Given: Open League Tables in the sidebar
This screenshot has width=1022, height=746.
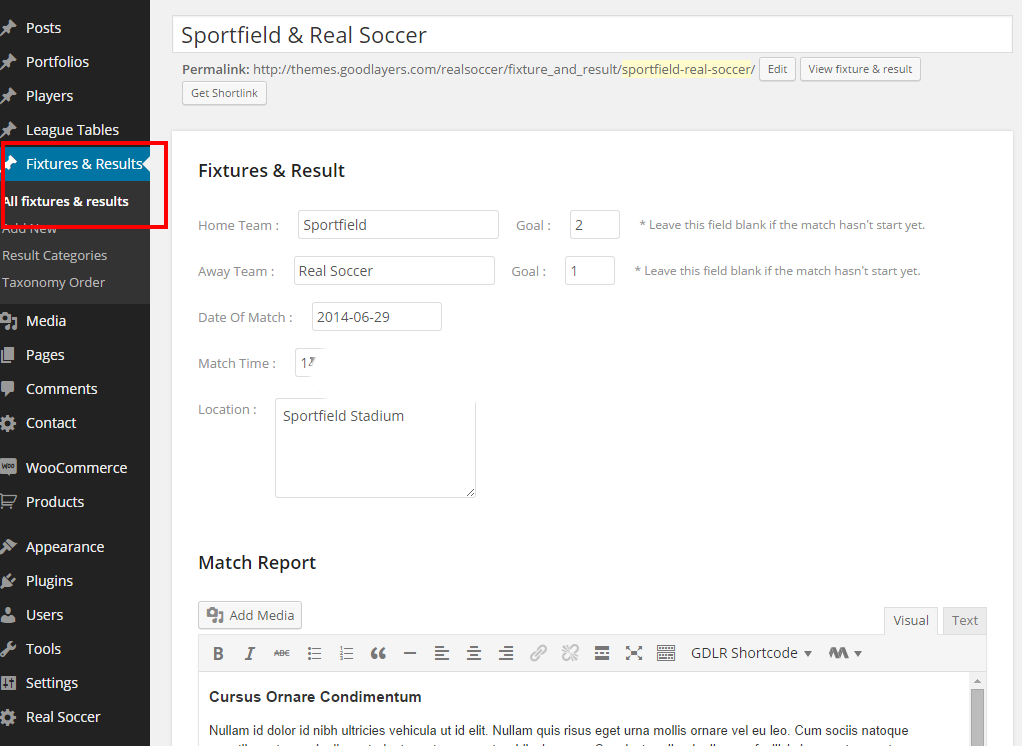Looking at the screenshot, I should pyautogui.click(x=72, y=130).
